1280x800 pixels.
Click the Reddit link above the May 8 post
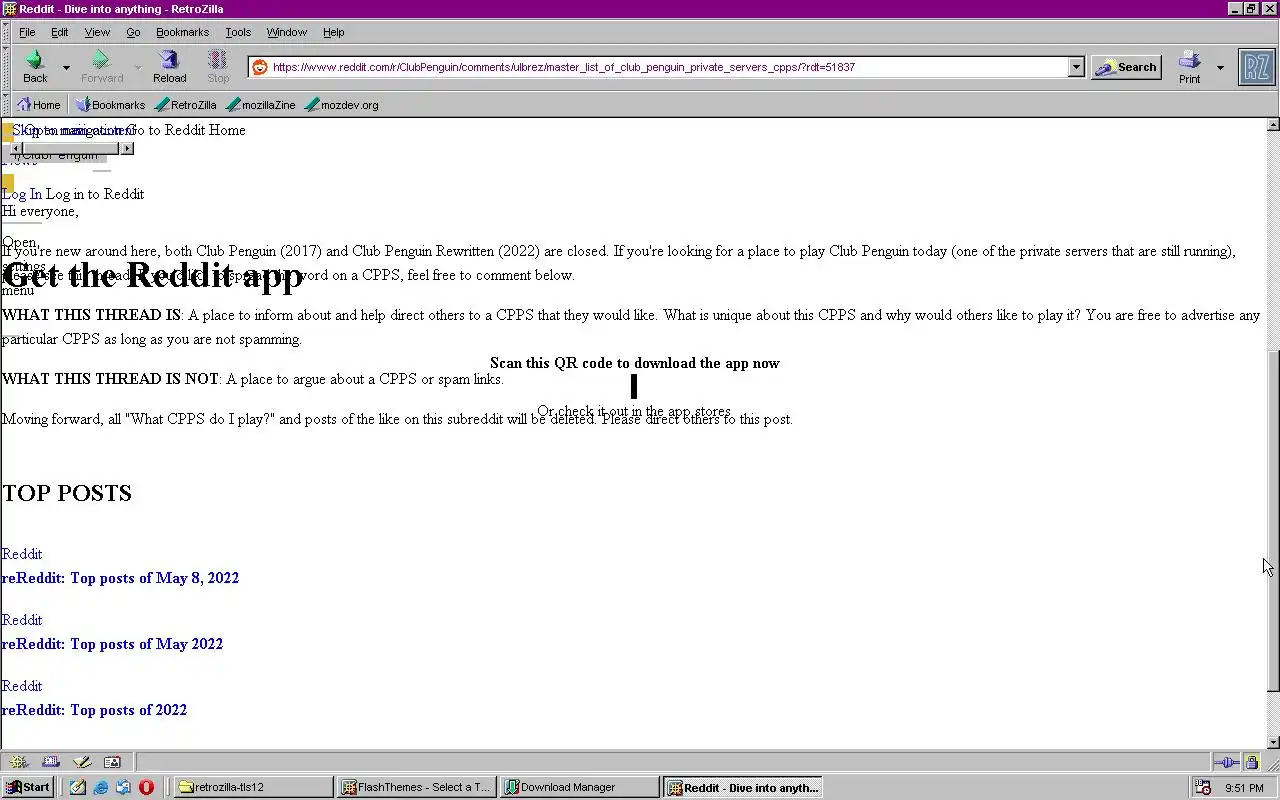coord(22,554)
